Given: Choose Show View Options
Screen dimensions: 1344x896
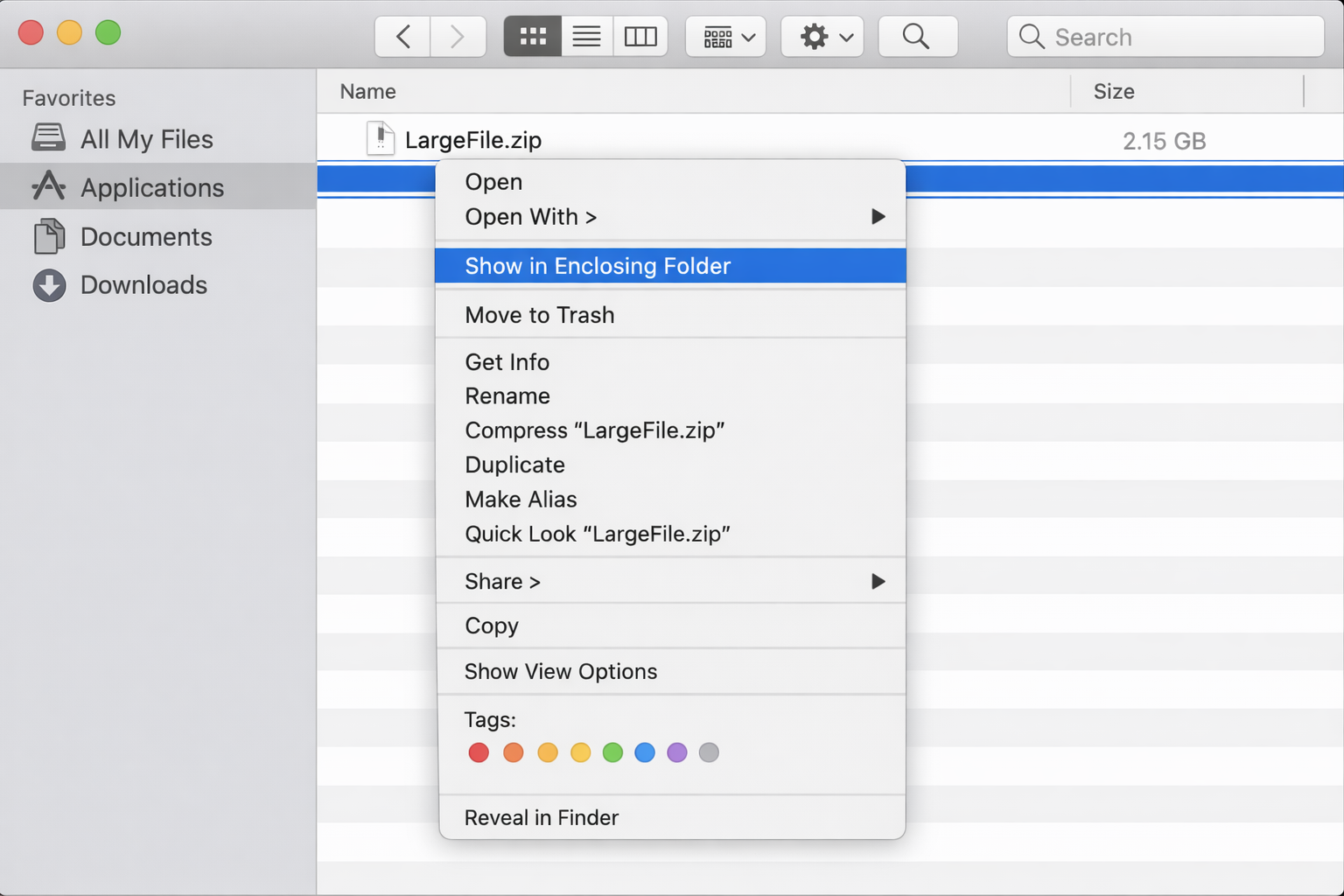Looking at the screenshot, I should click(x=670, y=672).
